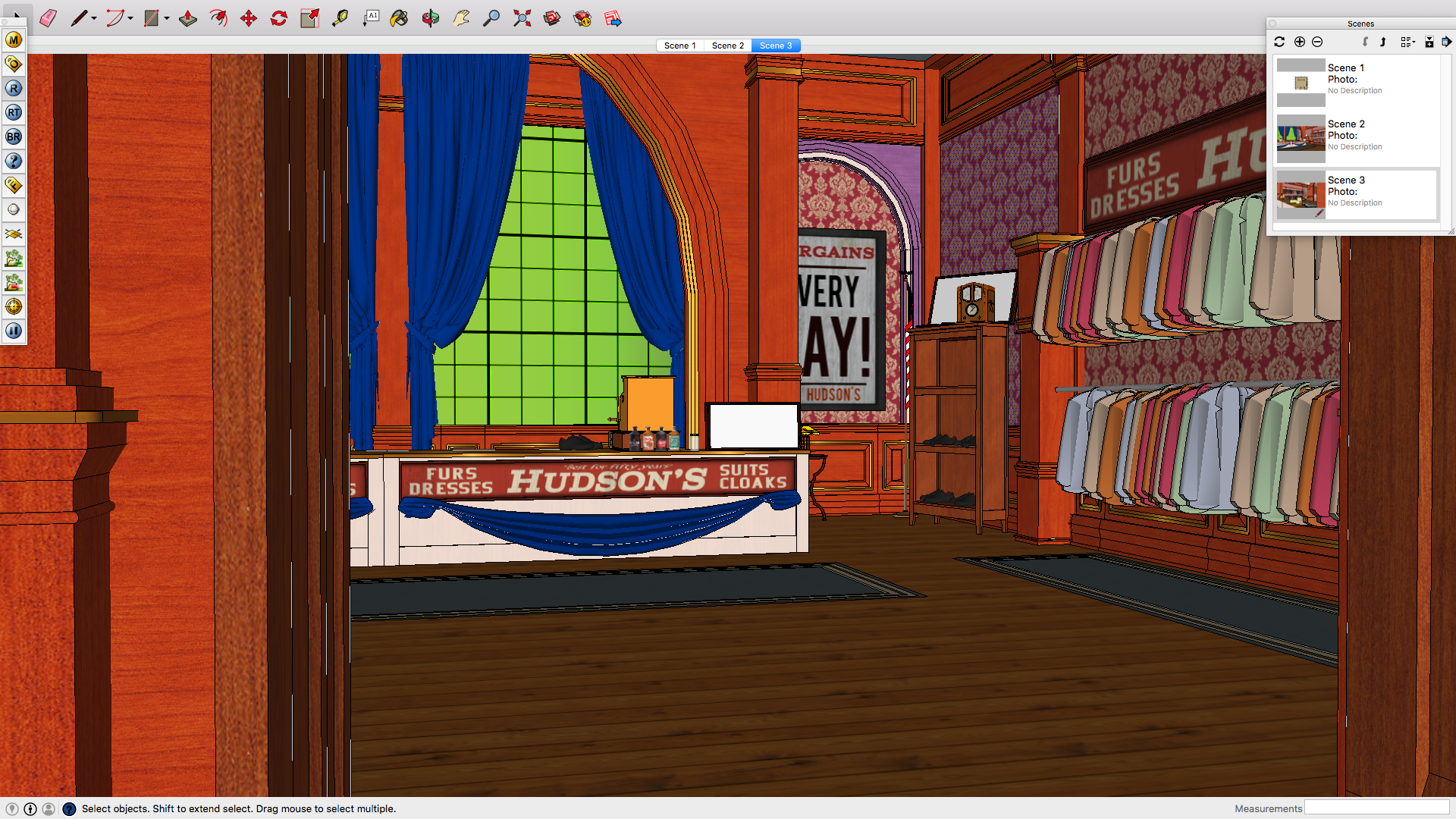The width and height of the screenshot is (1456, 819).
Task: Select the Paint Bucket tool
Action: [x=400, y=18]
